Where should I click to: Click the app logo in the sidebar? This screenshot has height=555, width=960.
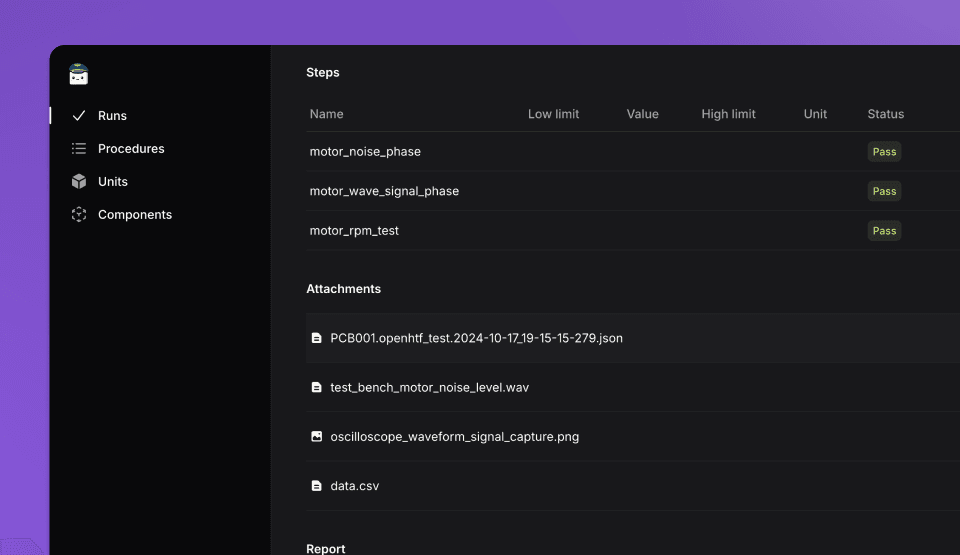point(78,74)
